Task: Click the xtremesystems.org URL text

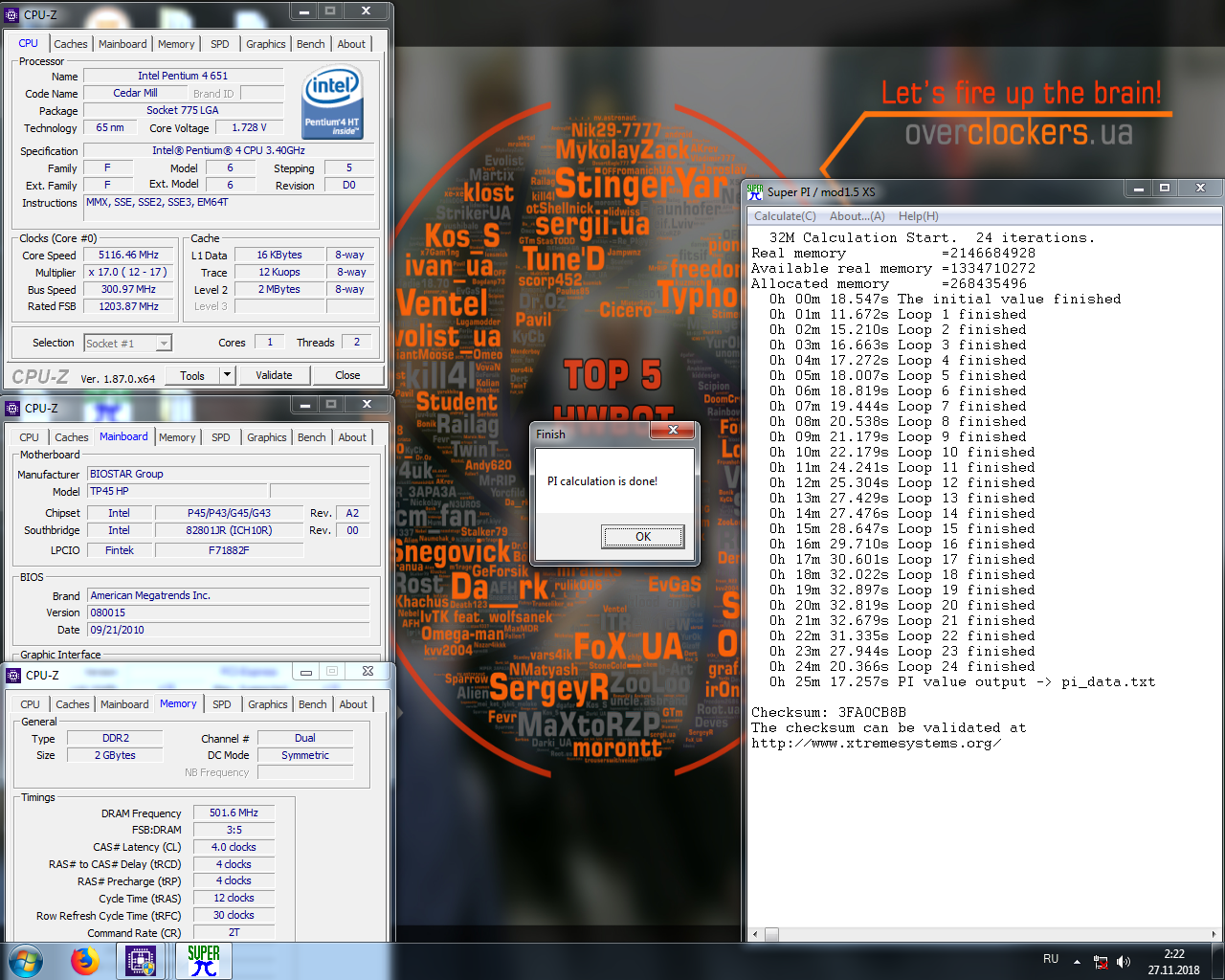Action: tap(876, 743)
